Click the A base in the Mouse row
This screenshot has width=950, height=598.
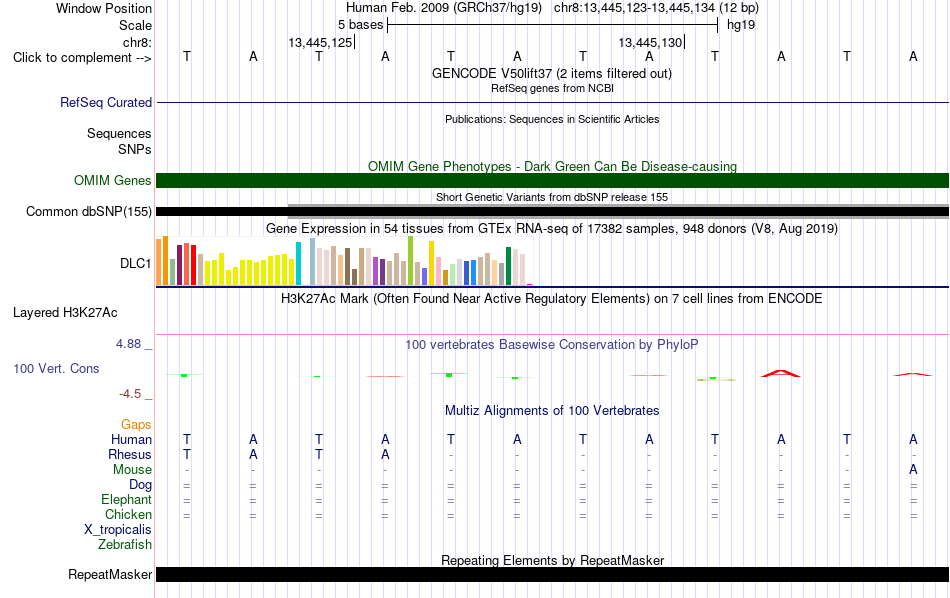[913, 470]
